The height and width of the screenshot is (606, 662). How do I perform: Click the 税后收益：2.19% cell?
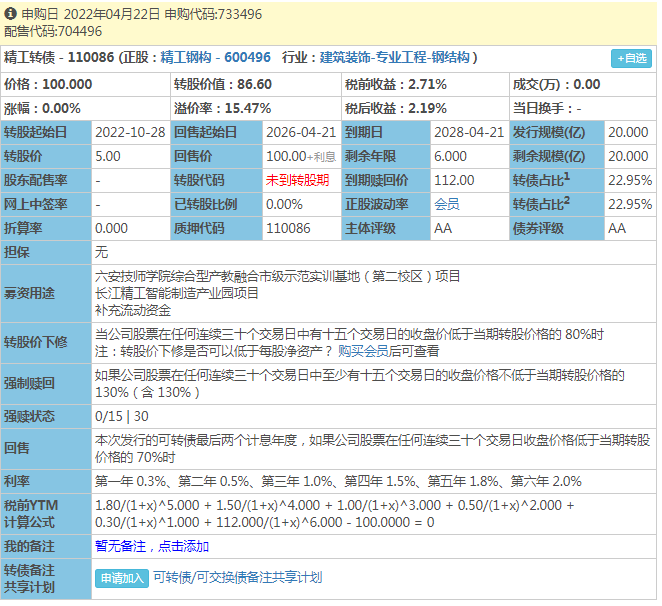point(425,109)
